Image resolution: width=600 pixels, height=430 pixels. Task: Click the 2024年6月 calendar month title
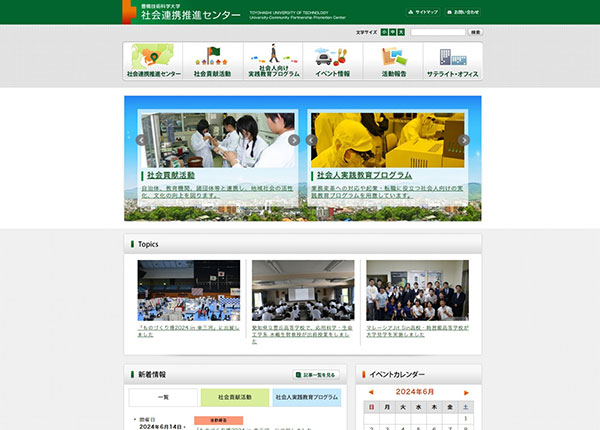pyautogui.click(x=415, y=392)
